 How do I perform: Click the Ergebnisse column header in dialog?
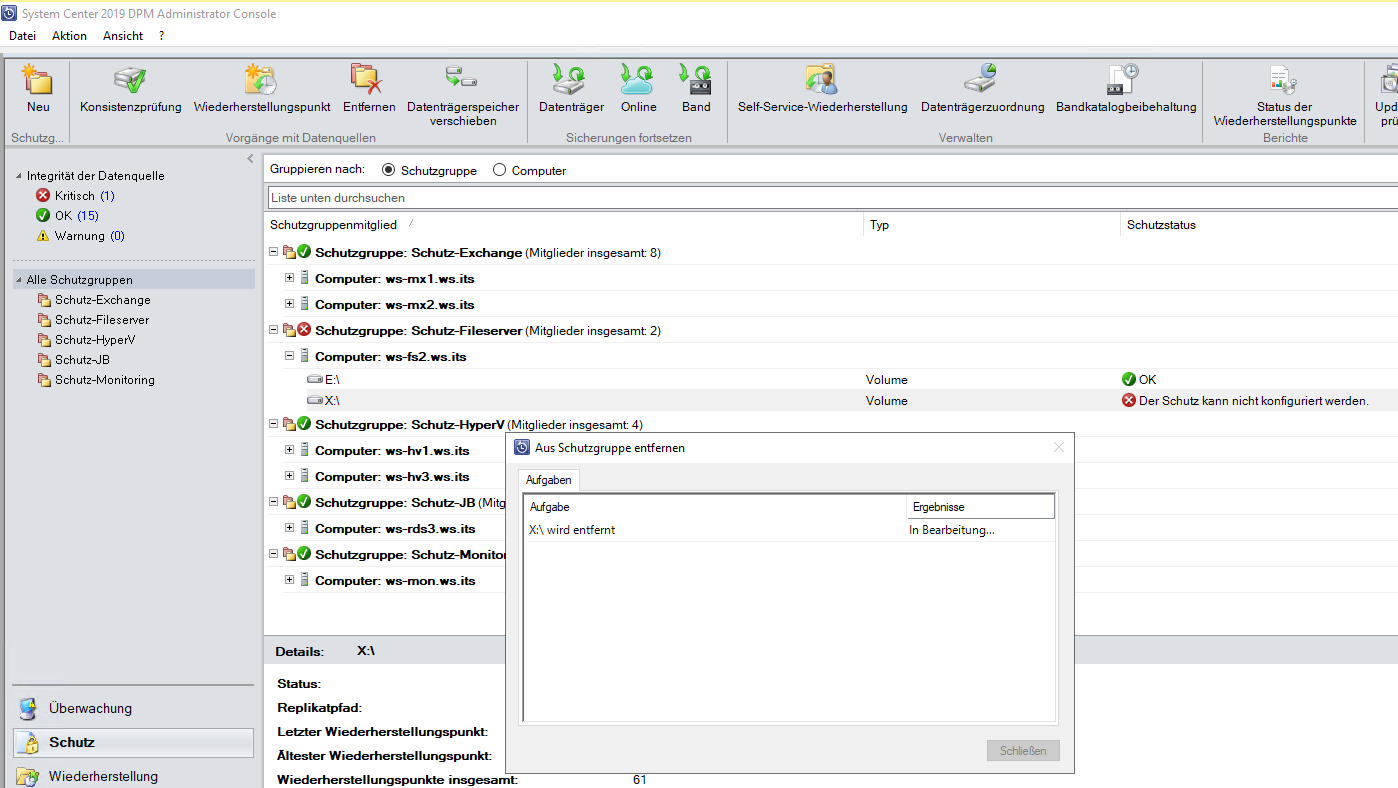coord(980,507)
